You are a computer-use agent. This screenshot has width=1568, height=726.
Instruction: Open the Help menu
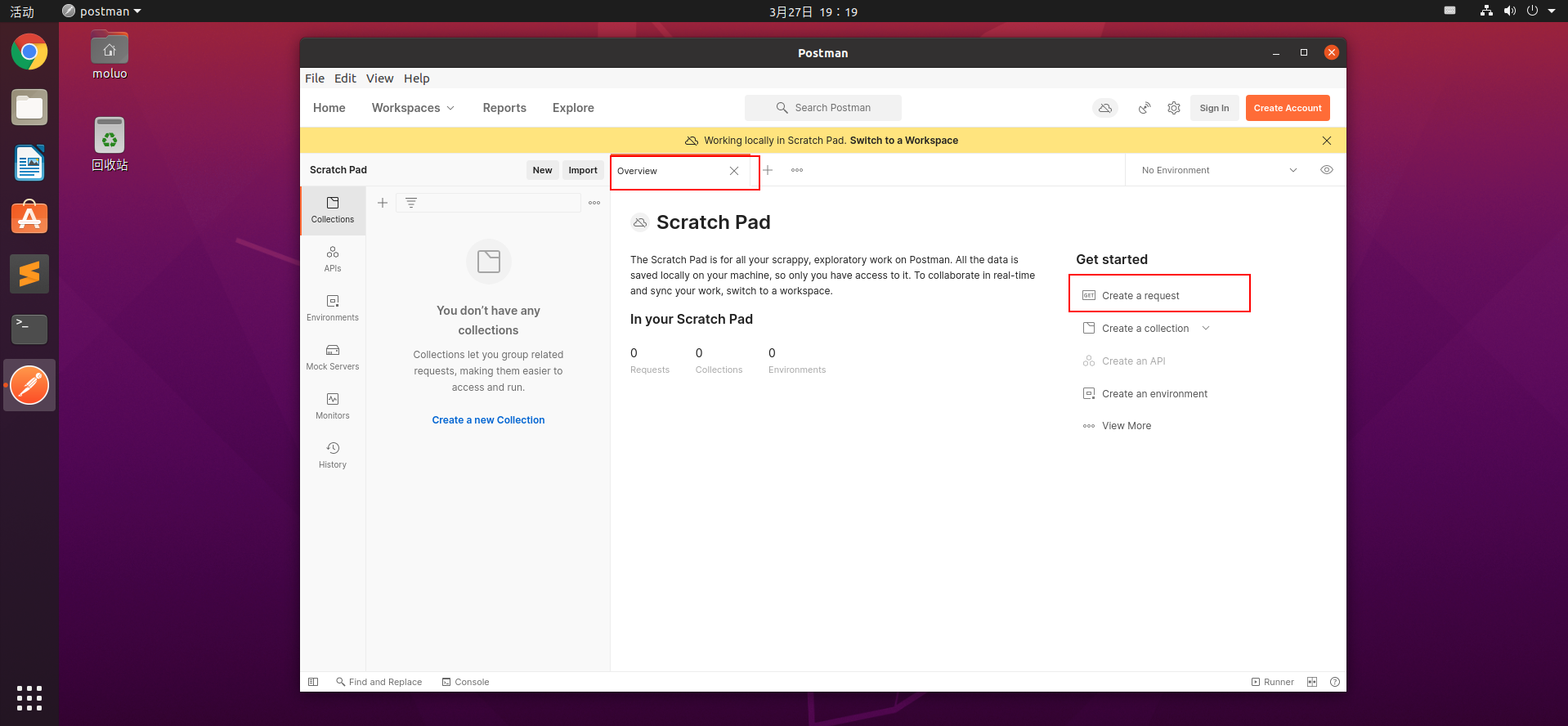[417, 78]
